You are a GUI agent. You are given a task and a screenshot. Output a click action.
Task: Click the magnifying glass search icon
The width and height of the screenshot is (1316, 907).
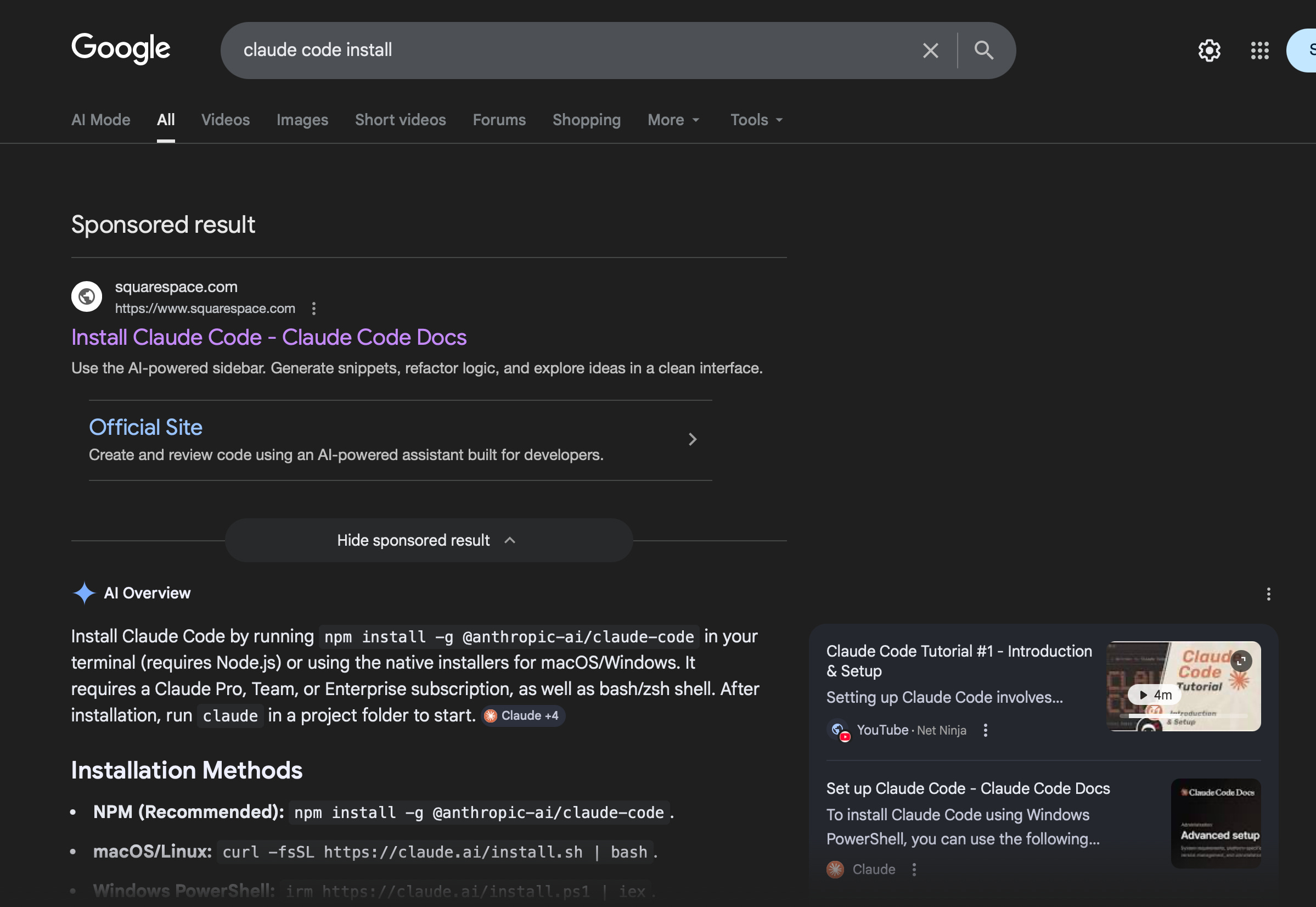pyautogui.click(x=983, y=51)
